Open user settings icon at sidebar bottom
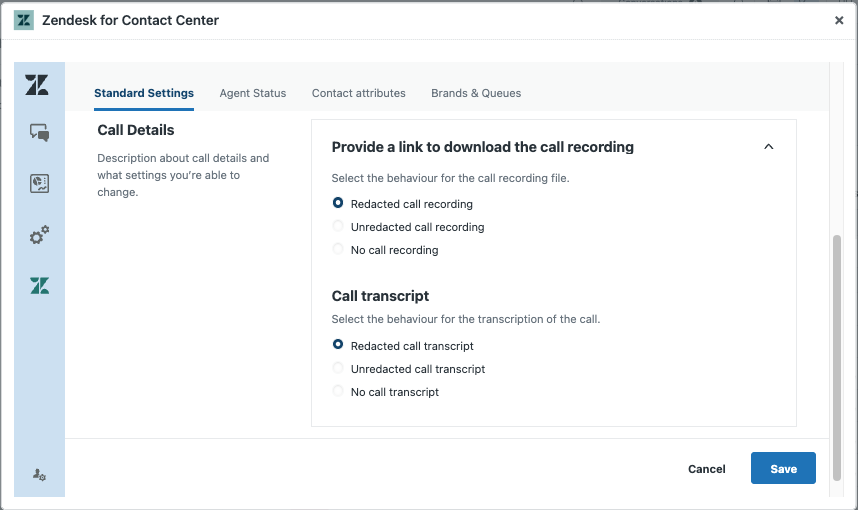The height and width of the screenshot is (510, 858). pos(39,475)
